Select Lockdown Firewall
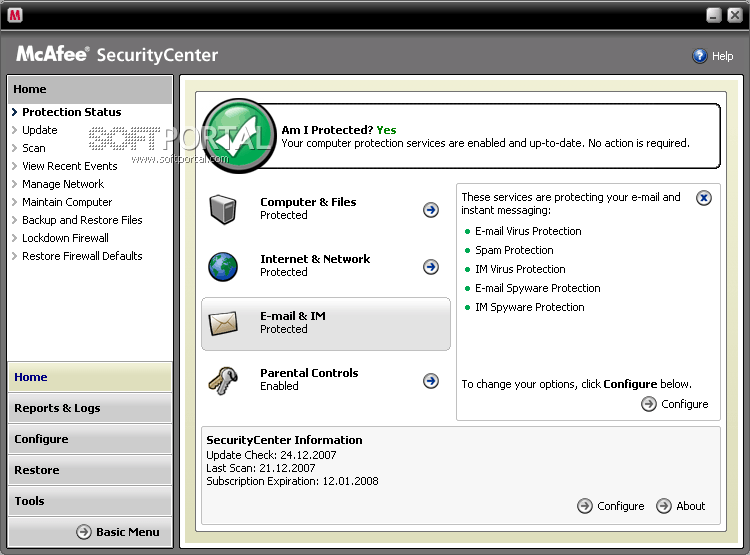750x555 pixels. point(65,238)
